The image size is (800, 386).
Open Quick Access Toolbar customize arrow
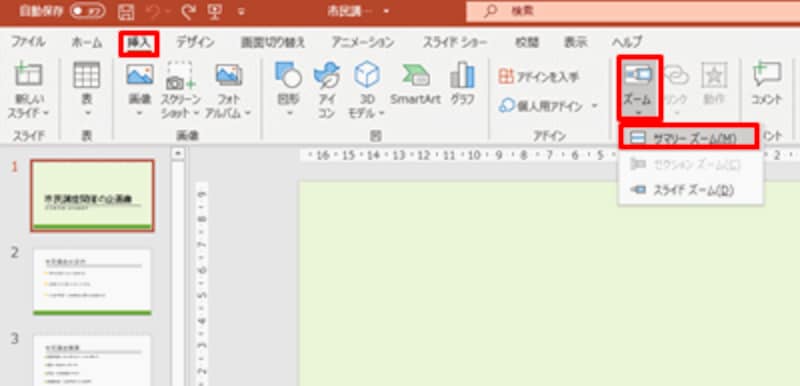pos(241,12)
